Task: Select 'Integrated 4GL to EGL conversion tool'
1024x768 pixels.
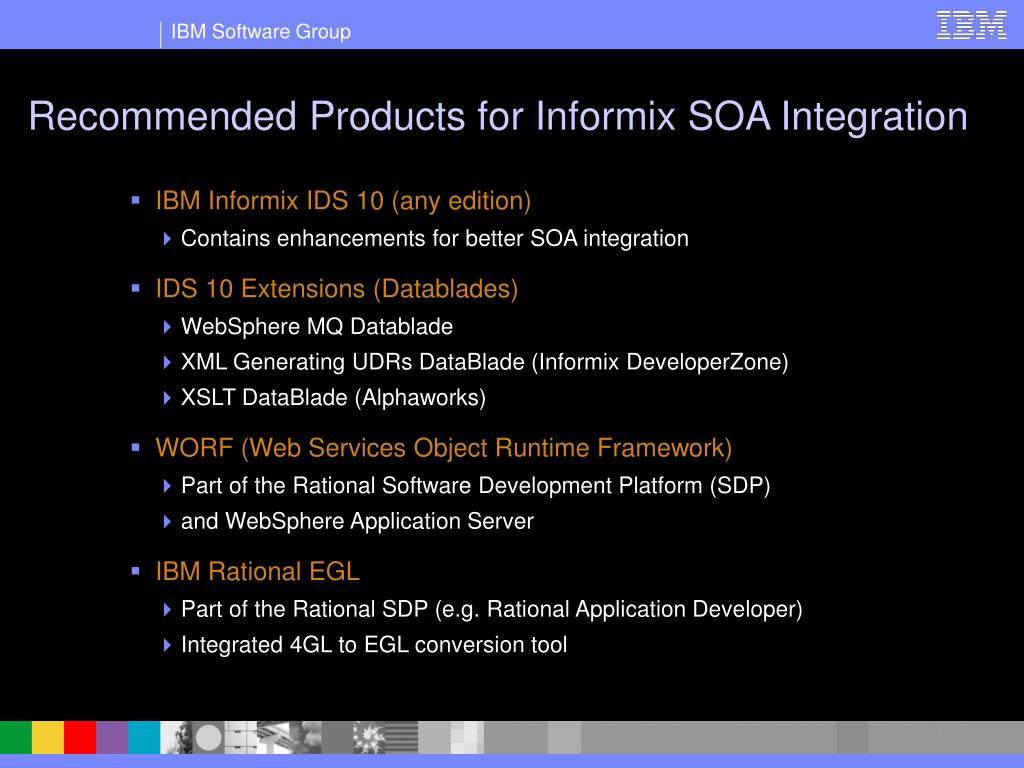Action: pos(374,645)
